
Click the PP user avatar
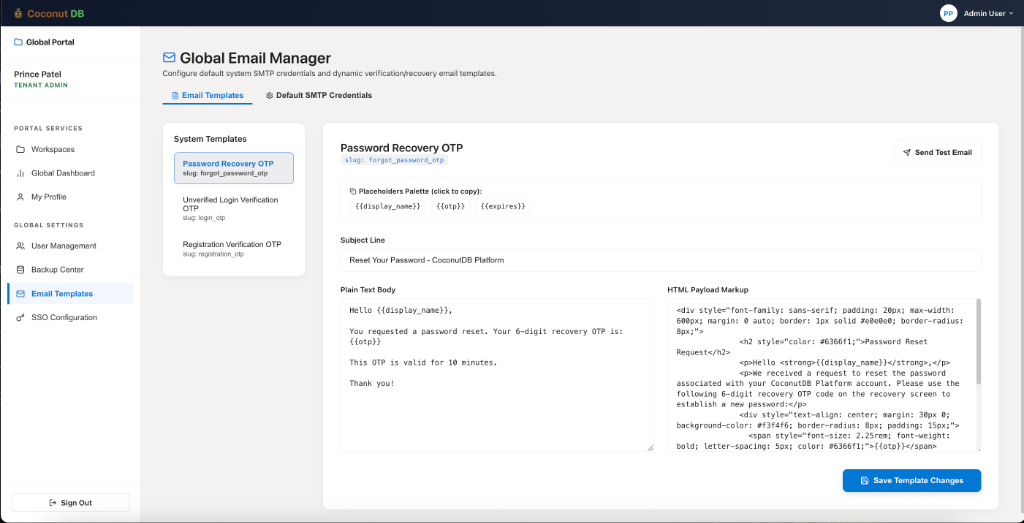point(948,13)
